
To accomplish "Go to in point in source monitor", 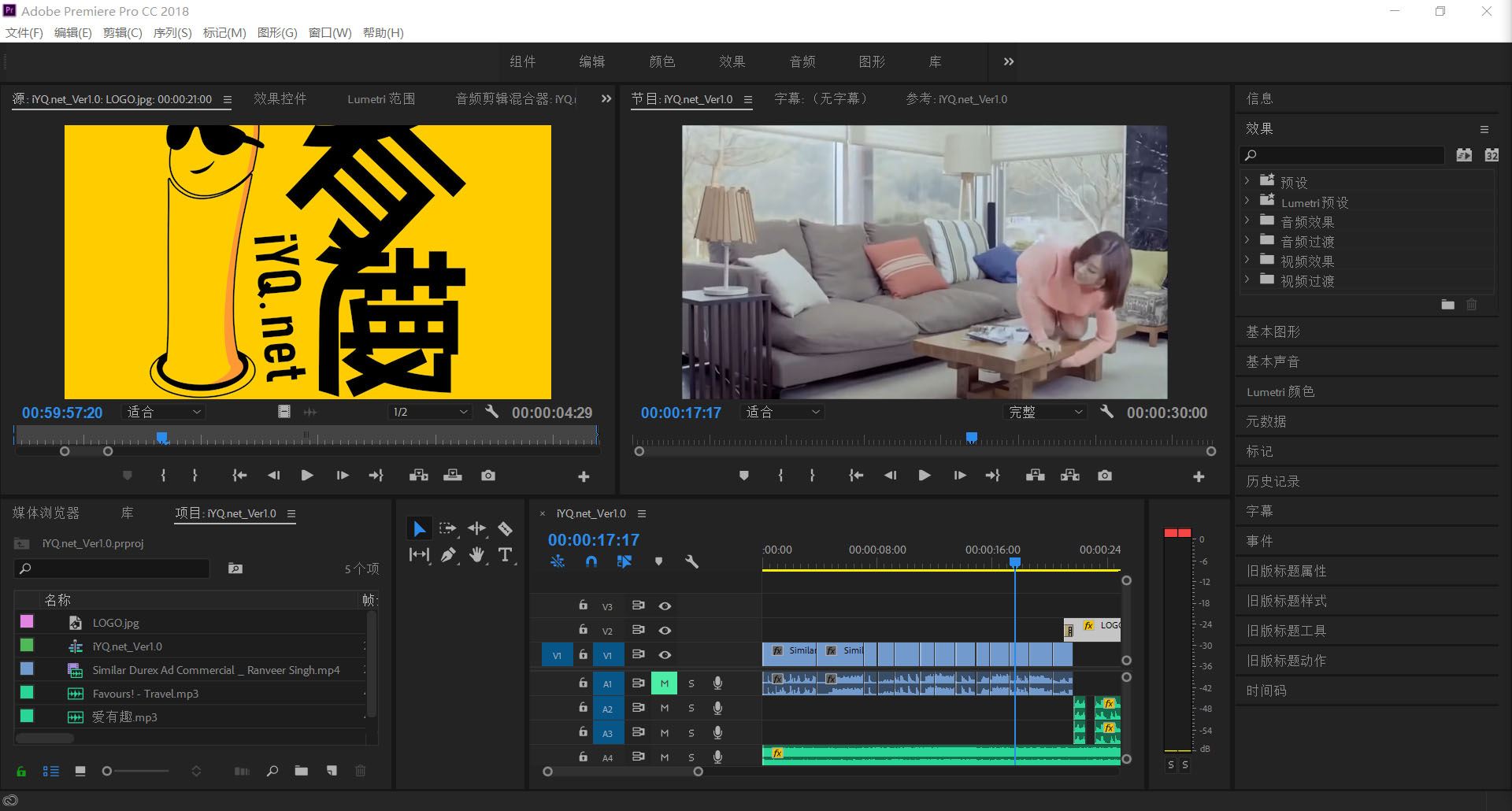I will tap(239, 476).
